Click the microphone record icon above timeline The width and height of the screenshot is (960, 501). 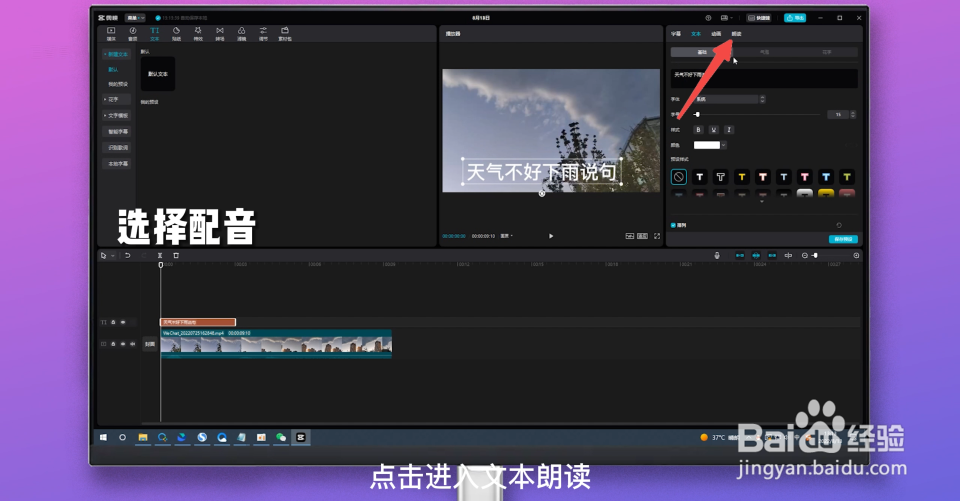pos(717,255)
